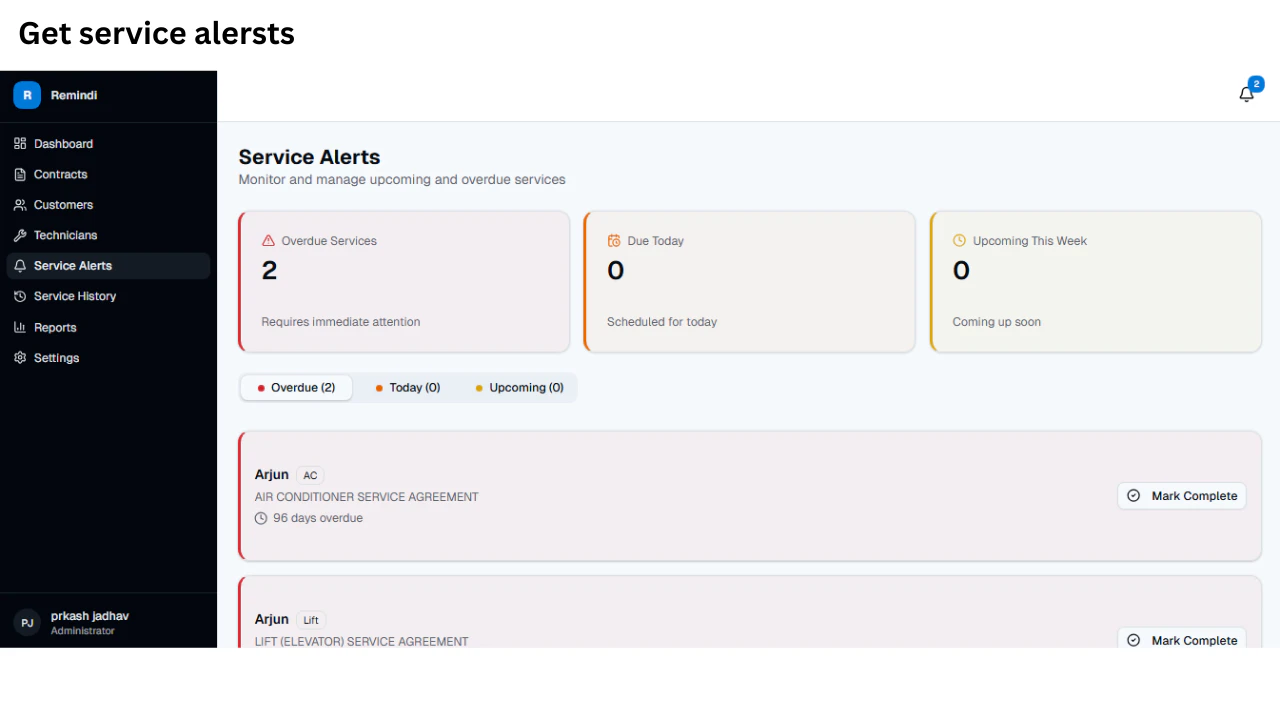Click the PJ user avatar
The height and width of the screenshot is (720, 1280).
click(27, 622)
